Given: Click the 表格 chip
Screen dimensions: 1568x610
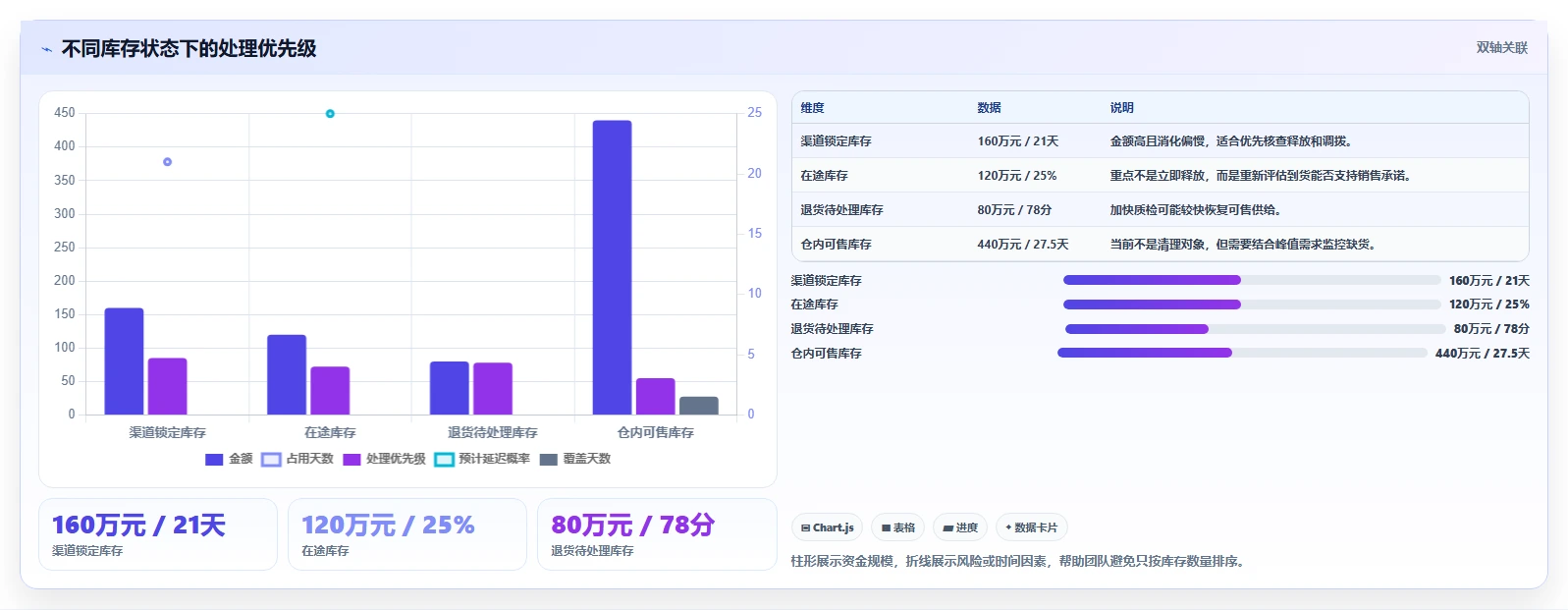Looking at the screenshot, I should [897, 527].
